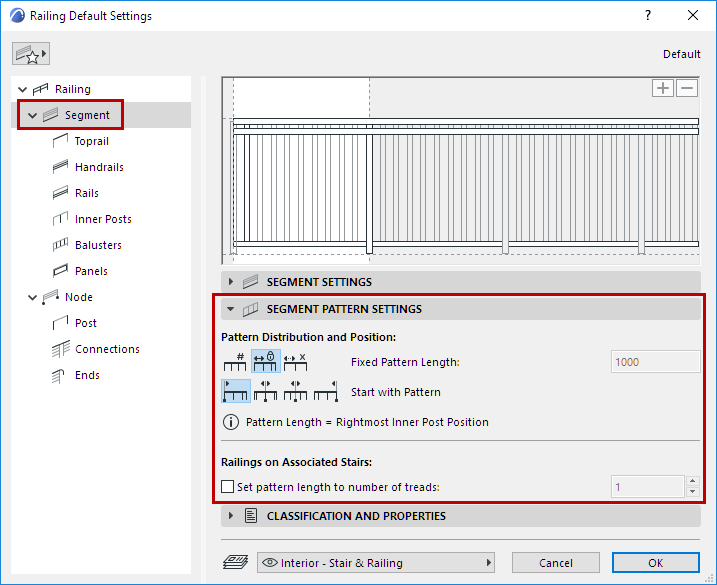Open the Interior - Stair & Railing layer dropdown
This screenshot has width=717, height=585.
click(376, 562)
